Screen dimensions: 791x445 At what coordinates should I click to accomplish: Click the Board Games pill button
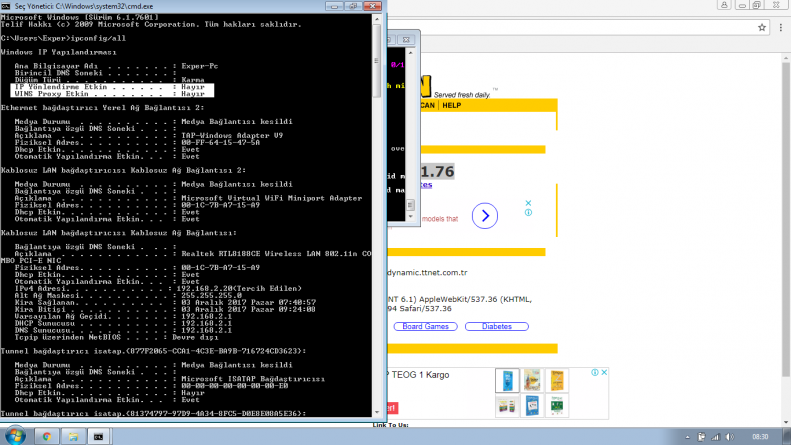(425, 326)
